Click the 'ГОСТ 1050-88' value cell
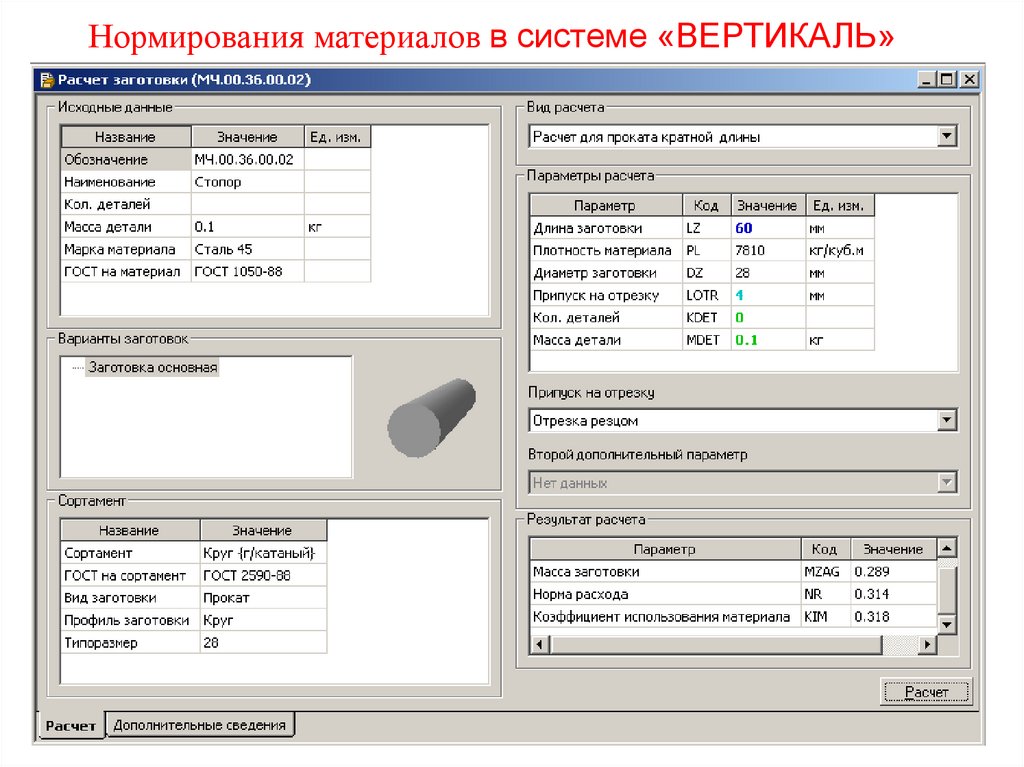Viewport: 1024px width, 767px height. tap(248, 272)
